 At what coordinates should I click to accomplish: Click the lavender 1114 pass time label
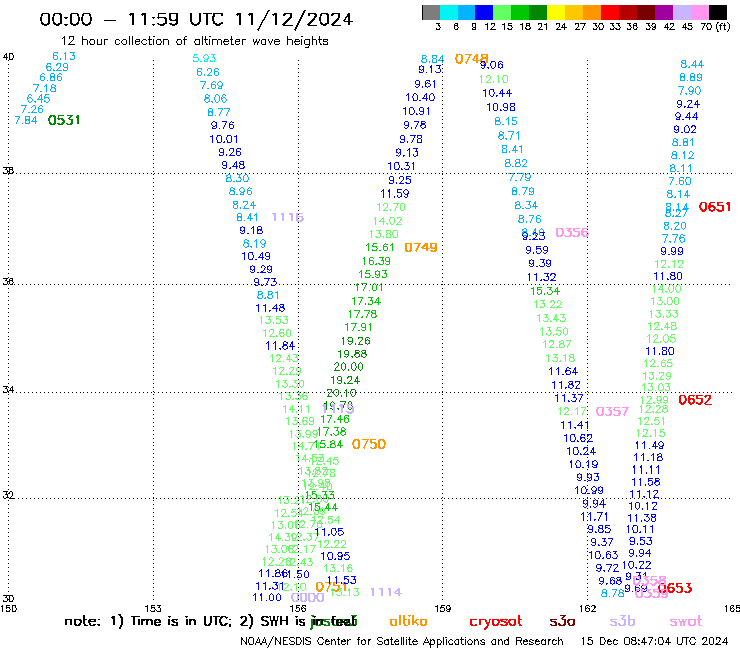(x=386, y=592)
